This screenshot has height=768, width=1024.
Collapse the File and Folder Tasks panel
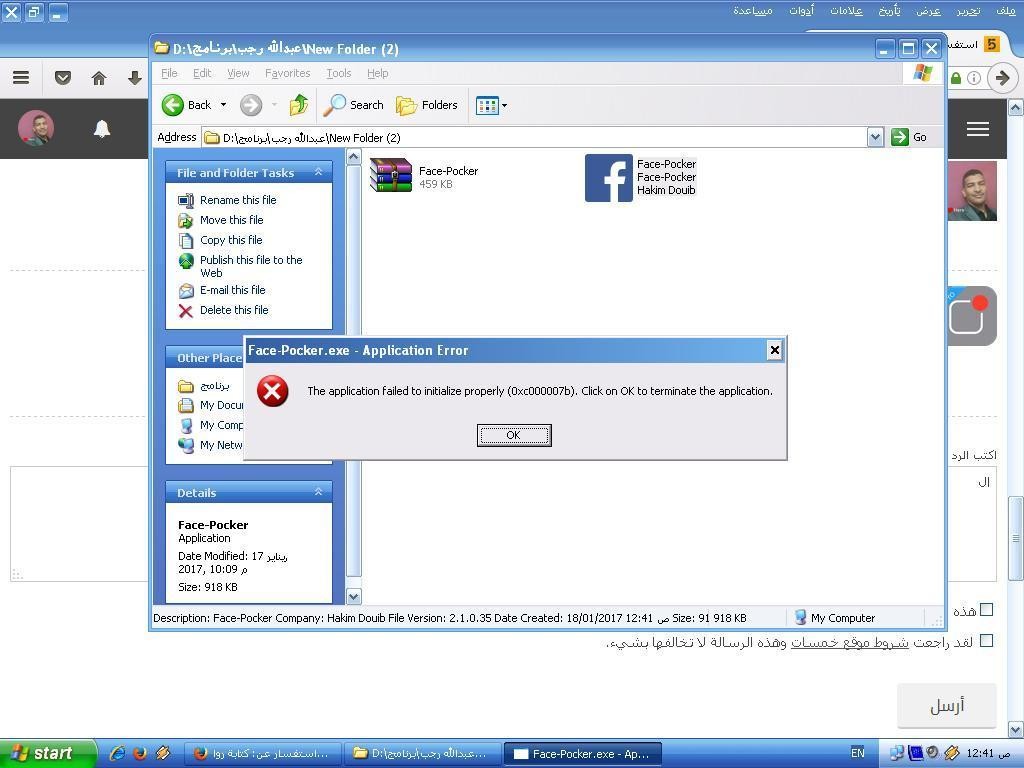coord(318,173)
